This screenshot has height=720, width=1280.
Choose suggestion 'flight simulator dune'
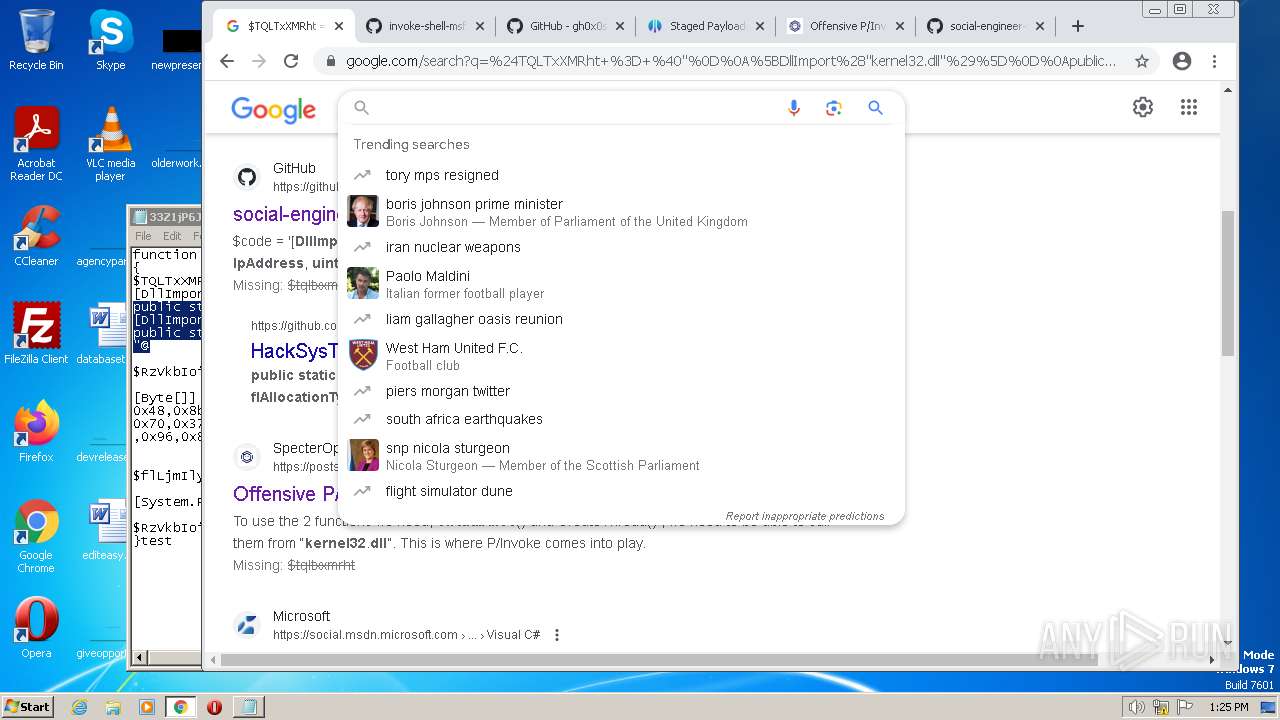621,491
